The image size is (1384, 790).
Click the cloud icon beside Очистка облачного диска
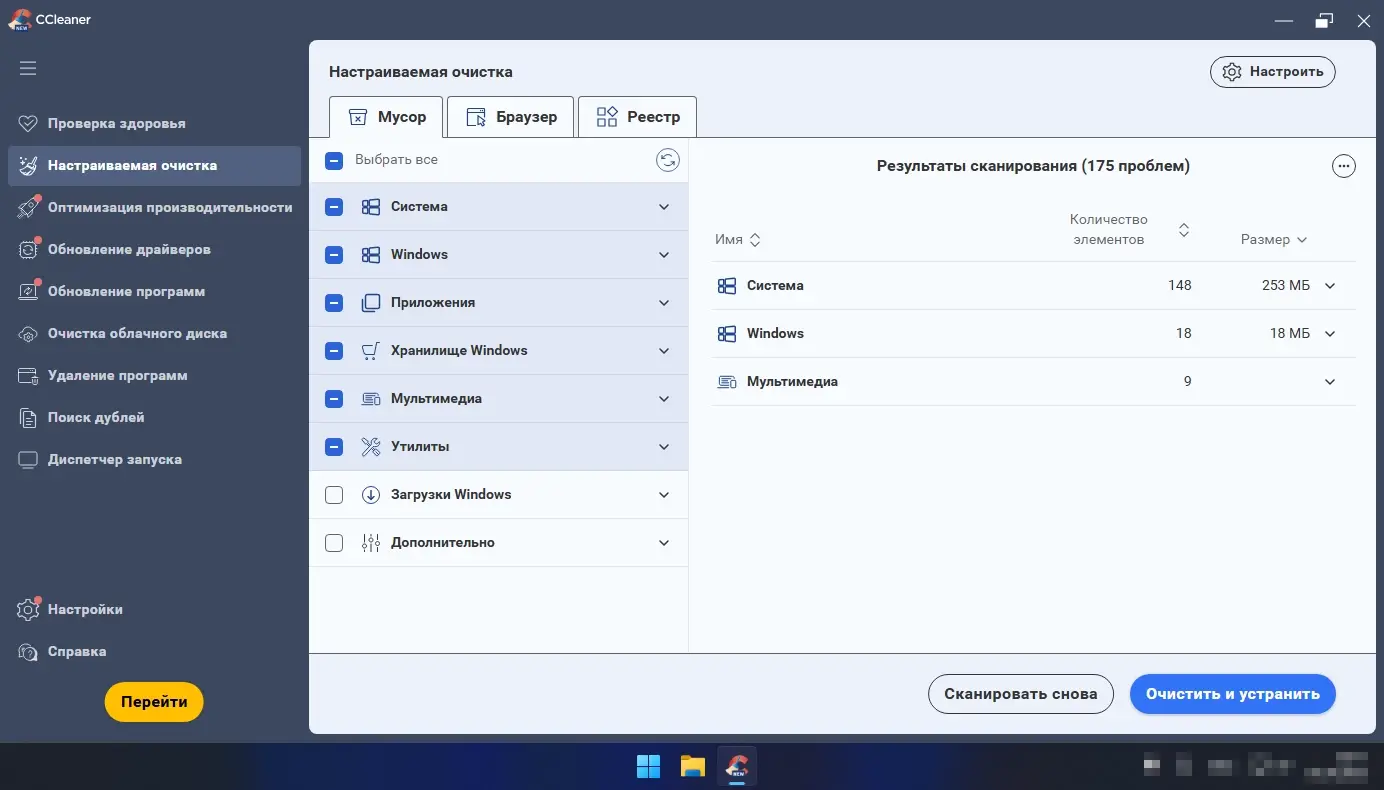pyautogui.click(x=29, y=334)
